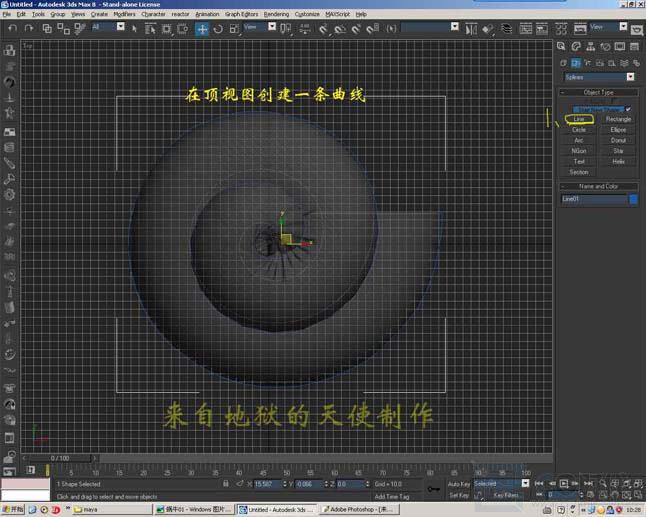The image size is (646, 517).
Task: Activate the Select and Rotate tool
Action: tap(218, 29)
